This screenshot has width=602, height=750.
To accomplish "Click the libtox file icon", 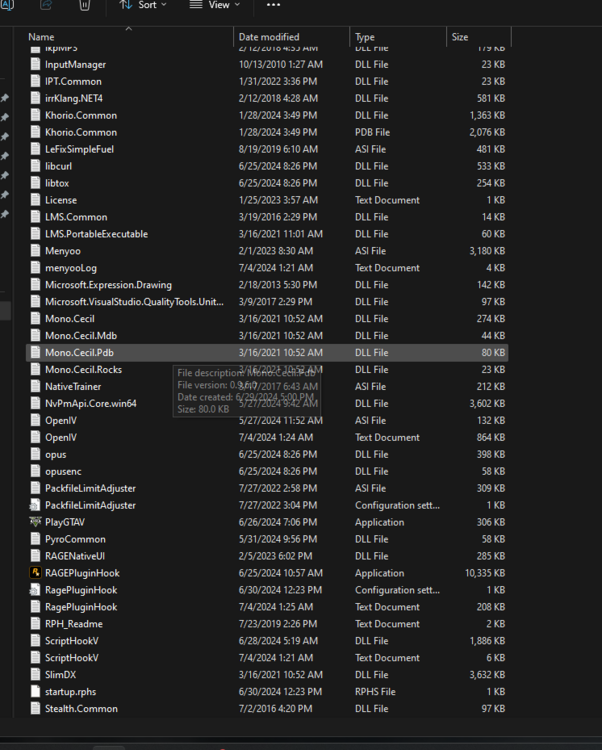I will (35, 183).
